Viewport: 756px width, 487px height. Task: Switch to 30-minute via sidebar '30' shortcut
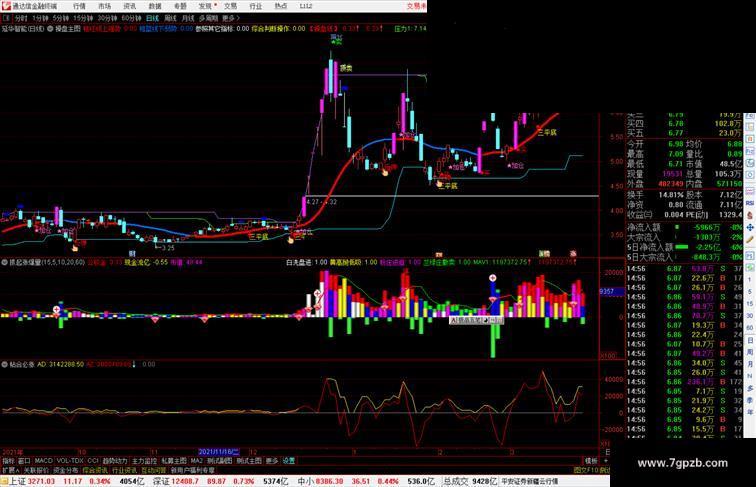[x=750, y=316]
